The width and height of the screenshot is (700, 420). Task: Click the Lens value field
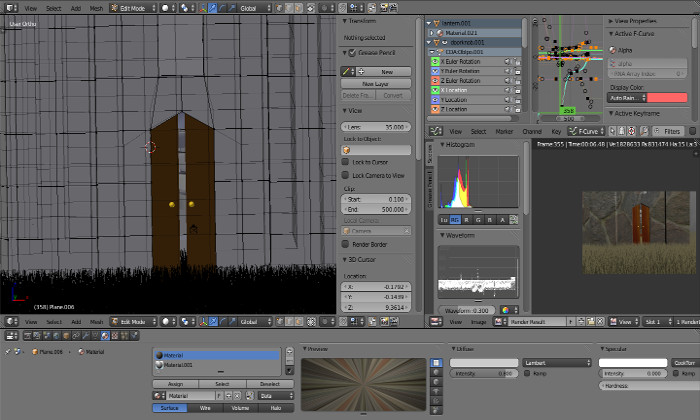(x=376, y=127)
